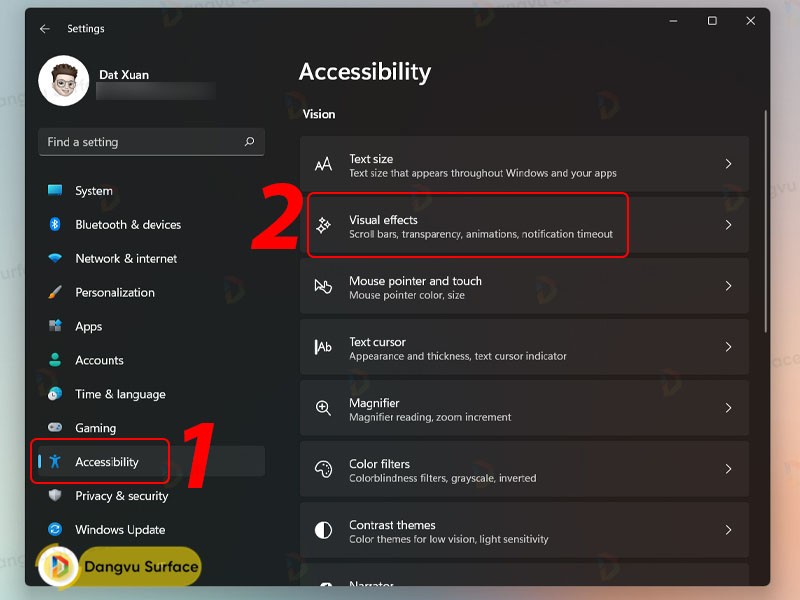Expand the Text size chevron

[729, 164]
